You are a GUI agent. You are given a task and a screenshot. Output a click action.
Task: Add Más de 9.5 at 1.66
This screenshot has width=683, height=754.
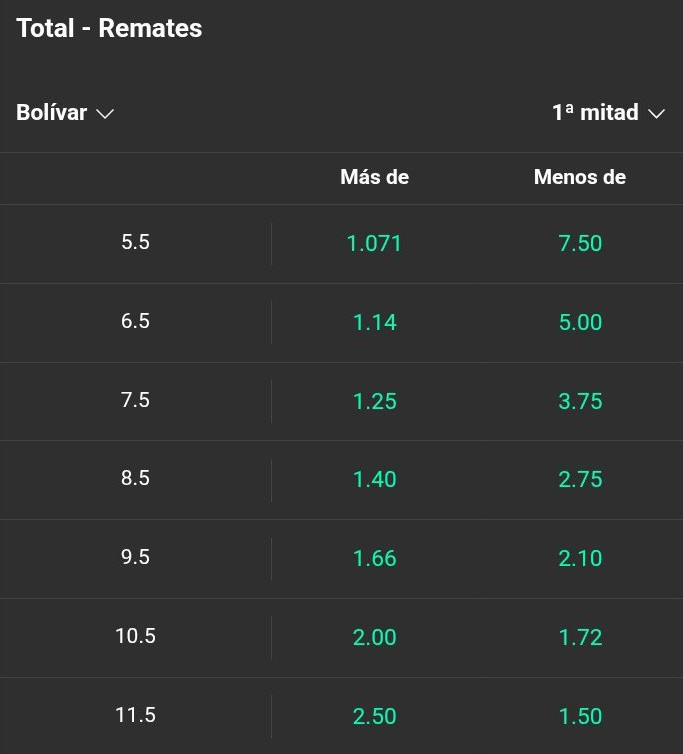coord(374,558)
